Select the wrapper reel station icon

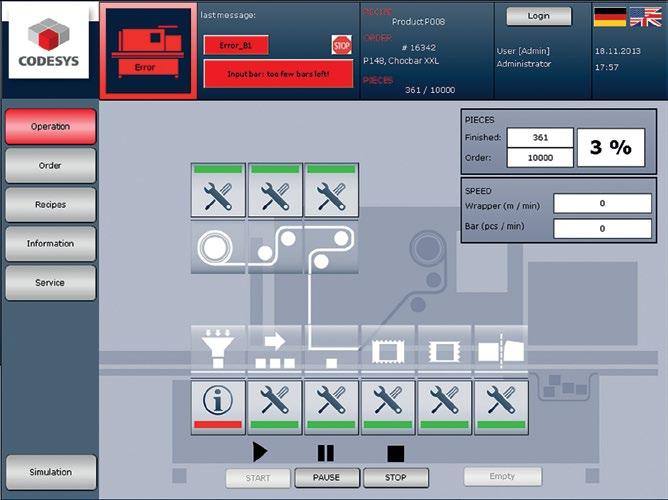coord(218,247)
